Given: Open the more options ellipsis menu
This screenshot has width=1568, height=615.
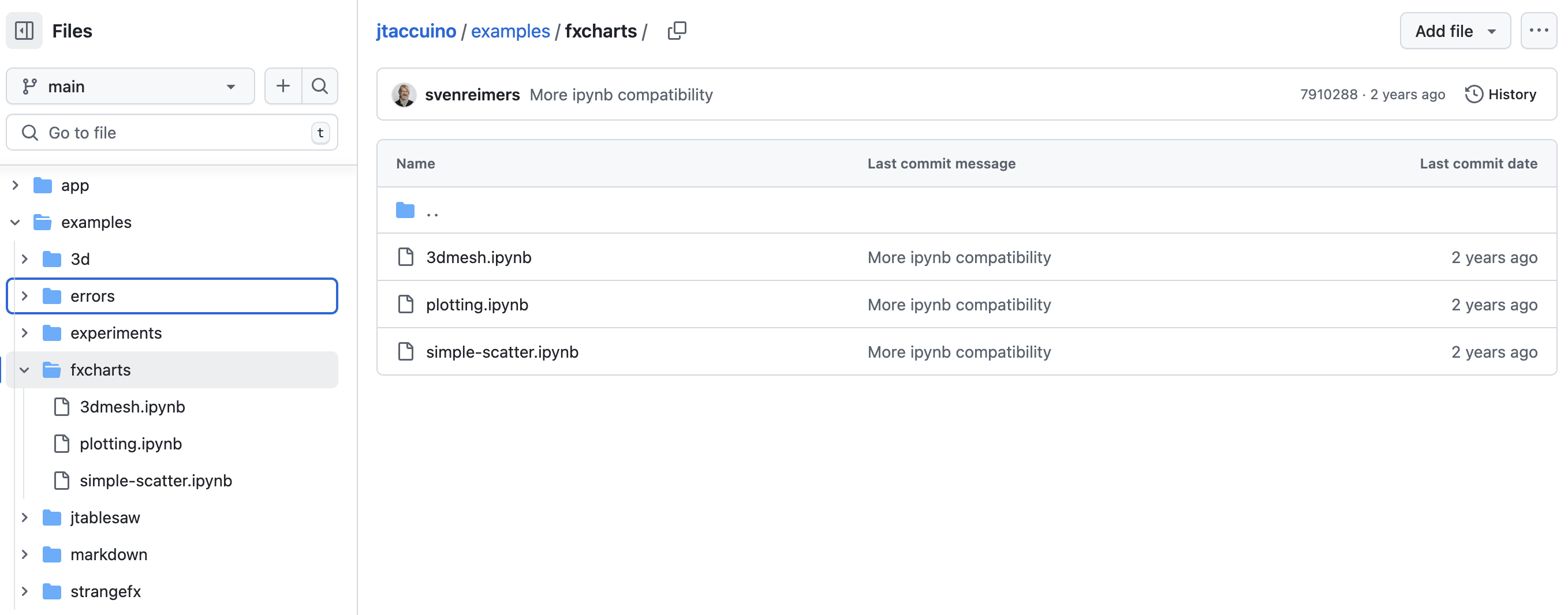Looking at the screenshot, I should (1539, 31).
